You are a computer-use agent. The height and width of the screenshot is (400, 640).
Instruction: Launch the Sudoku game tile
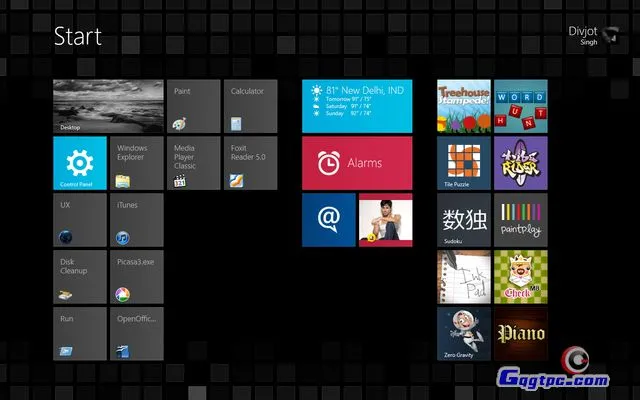point(463,220)
